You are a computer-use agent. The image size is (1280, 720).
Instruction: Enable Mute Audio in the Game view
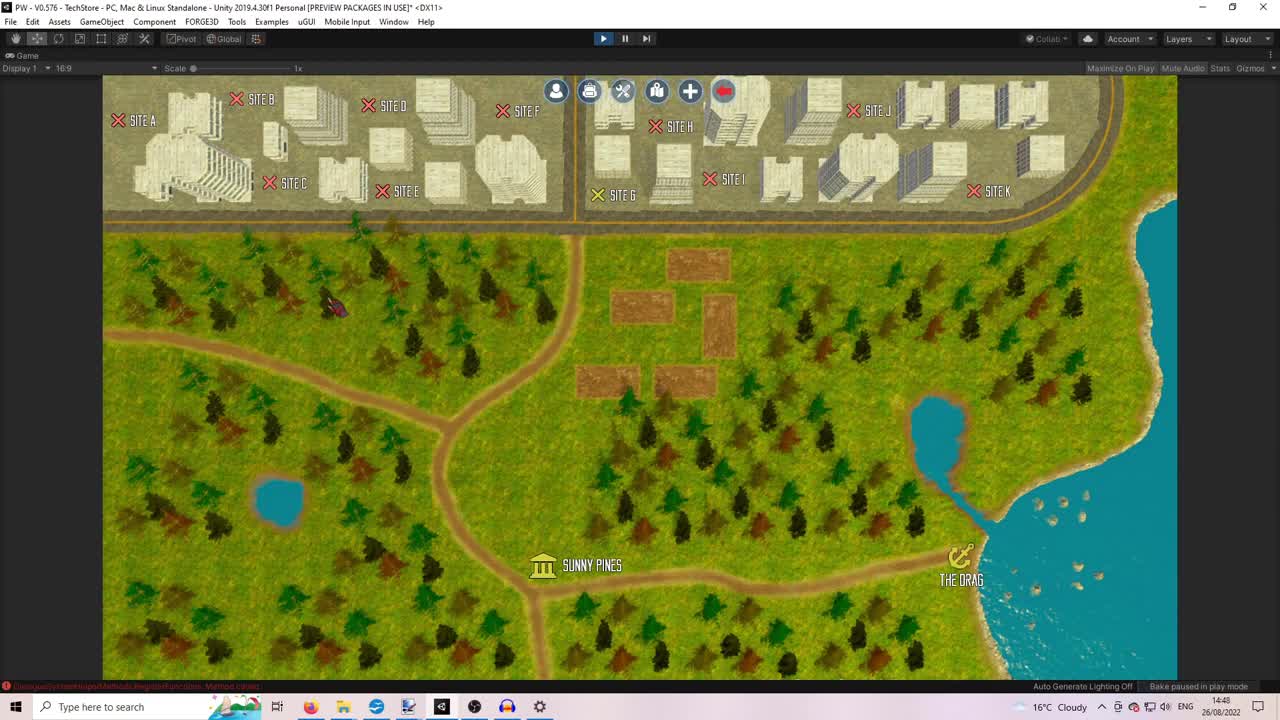[1183, 68]
